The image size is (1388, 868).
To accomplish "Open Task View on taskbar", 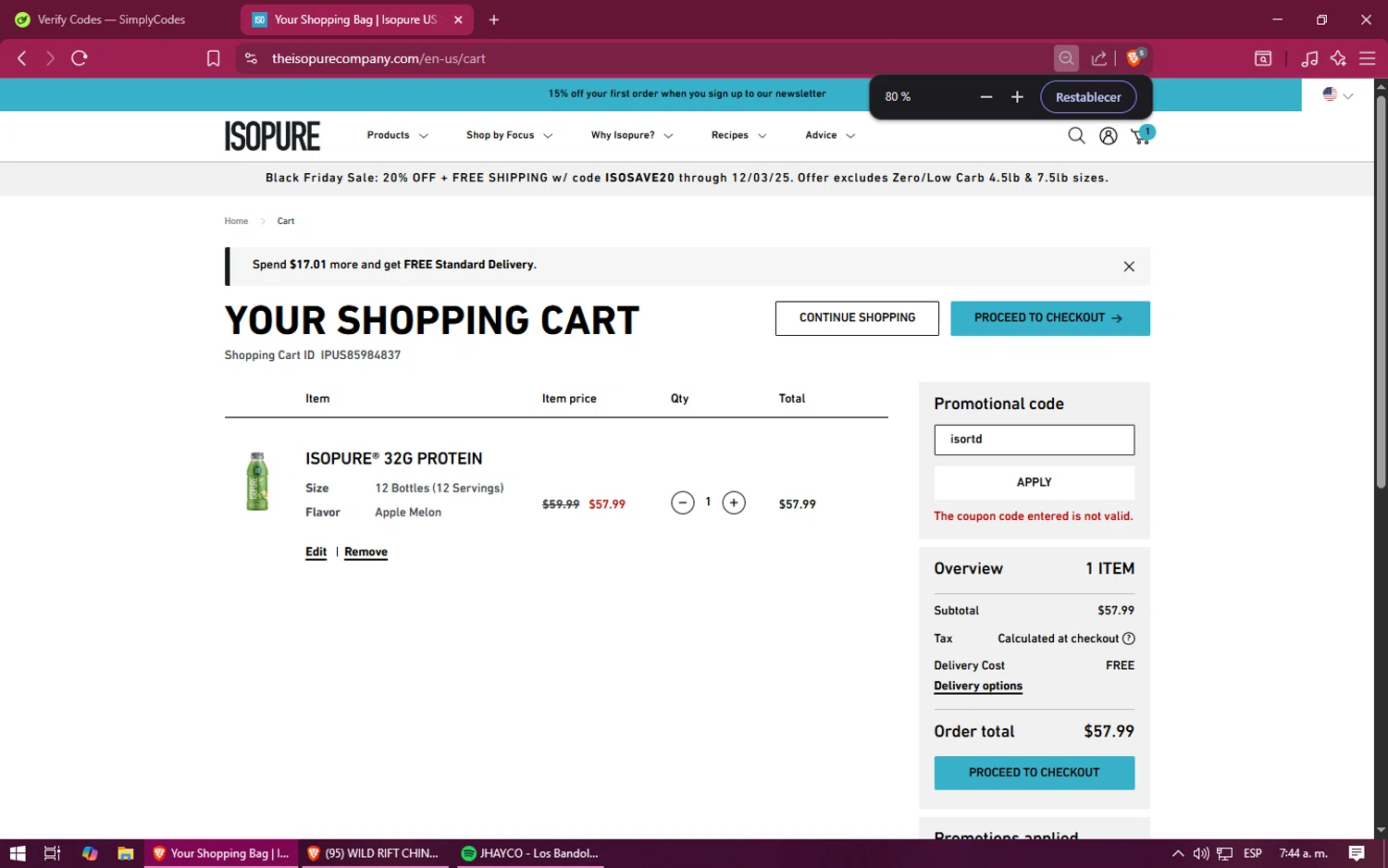I will 53,853.
